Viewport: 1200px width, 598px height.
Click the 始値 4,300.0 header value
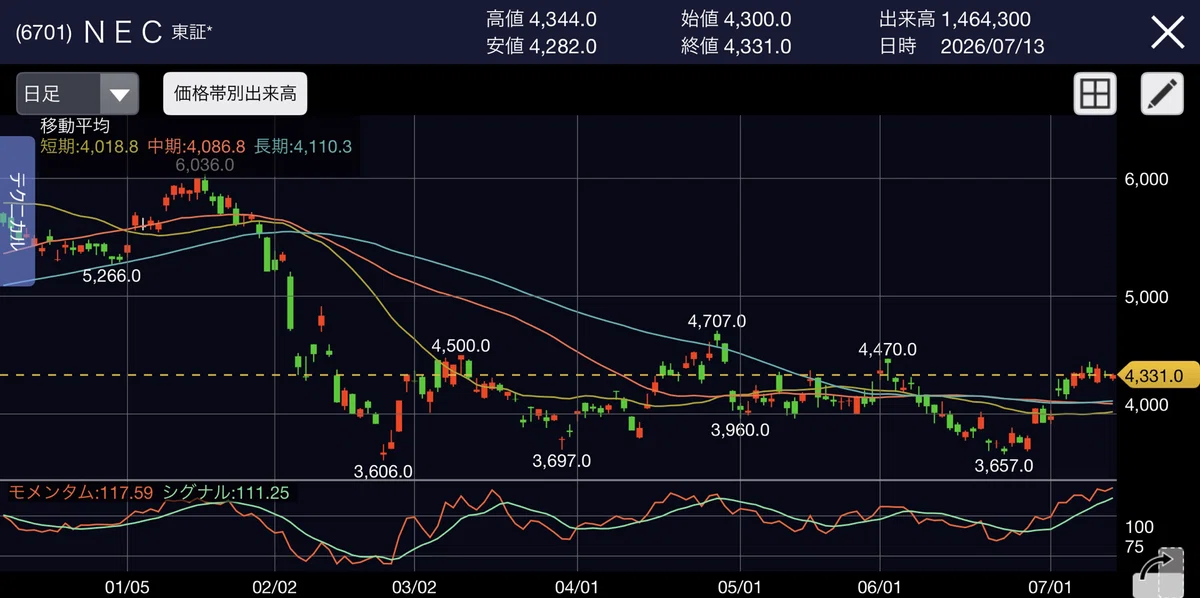tap(735, 19)
